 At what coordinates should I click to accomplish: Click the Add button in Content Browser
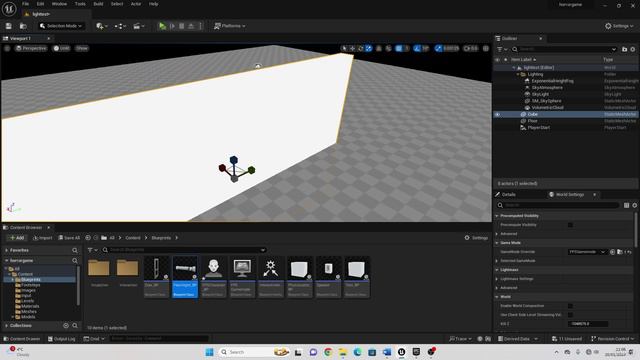(17, 238)
